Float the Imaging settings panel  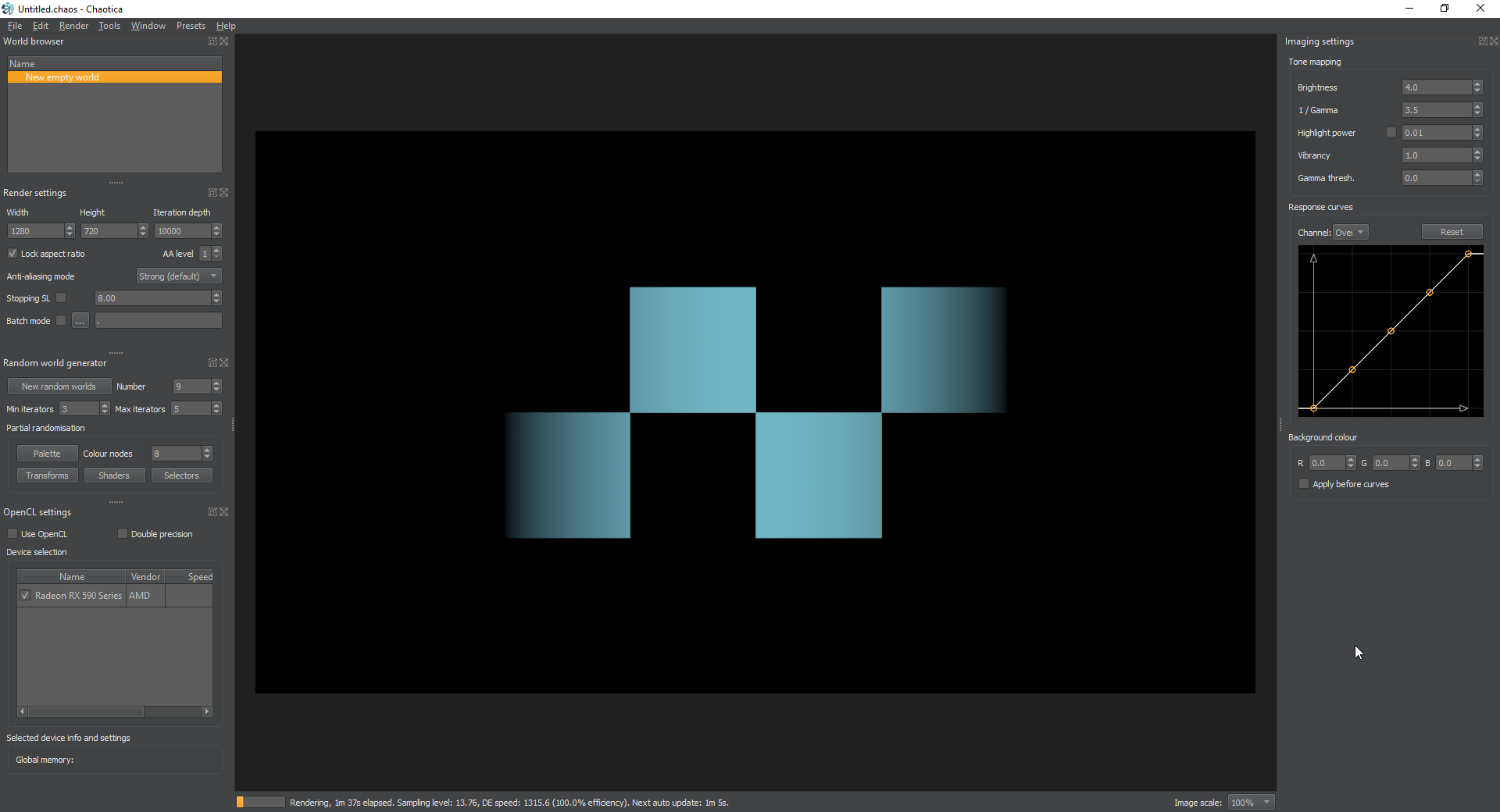click(x=1483, y=41)
